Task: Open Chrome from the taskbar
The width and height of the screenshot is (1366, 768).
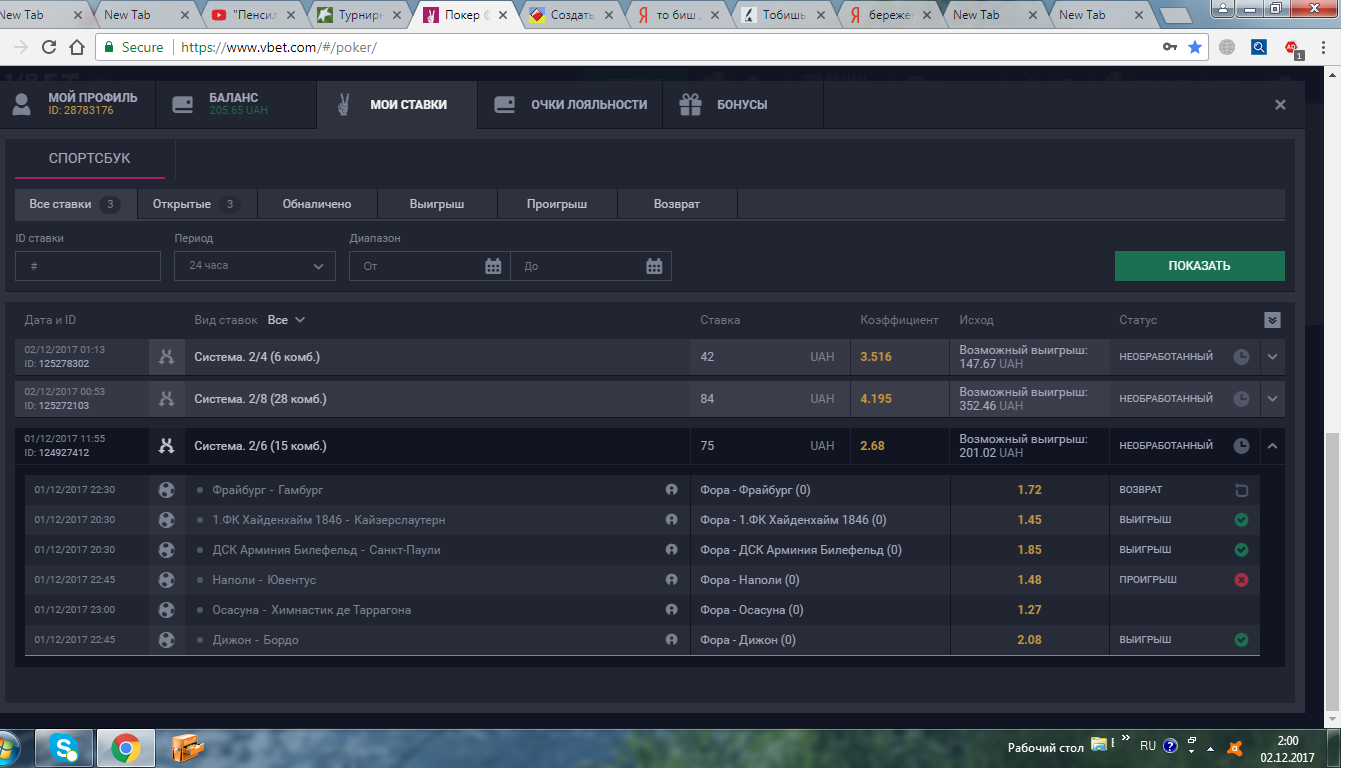Action: [125, 748]
